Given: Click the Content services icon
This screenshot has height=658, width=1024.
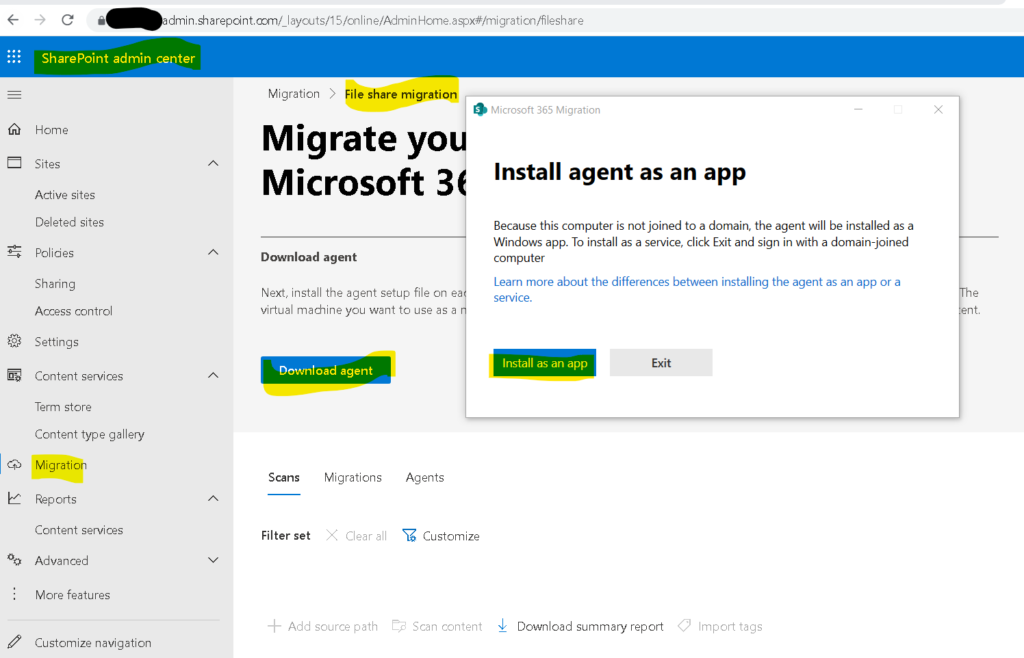Looking at the screenshot, I should [x=14, y=375].
